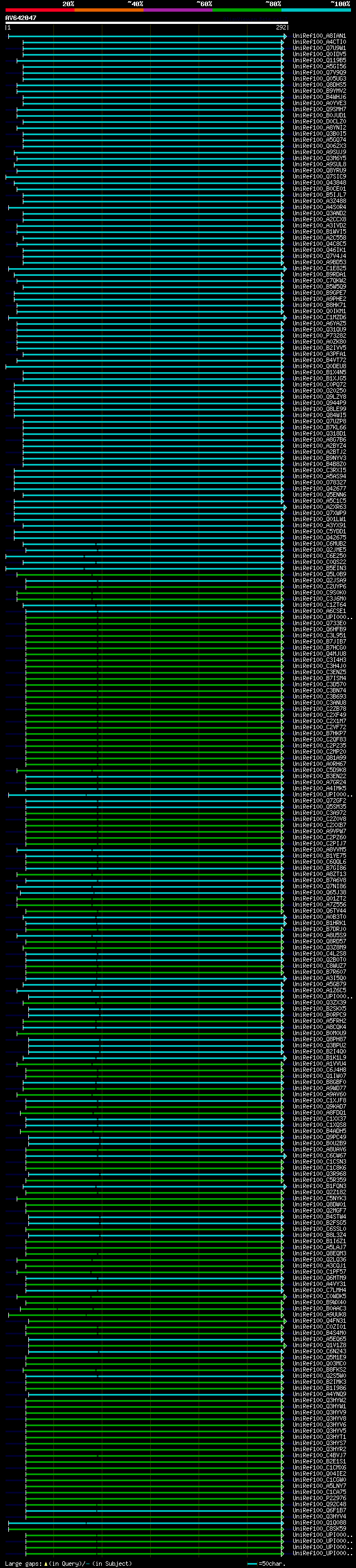
Task: Click label UniRef100_B7KL66
Action: (319, 427)
